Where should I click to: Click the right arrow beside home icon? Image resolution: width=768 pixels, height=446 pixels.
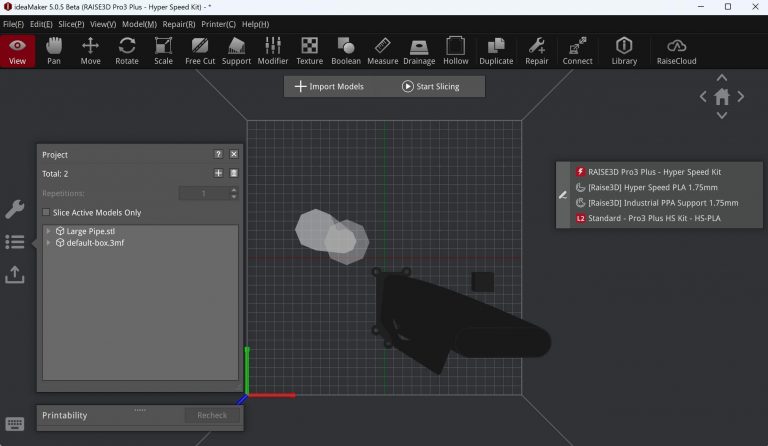tap(741, 97)
